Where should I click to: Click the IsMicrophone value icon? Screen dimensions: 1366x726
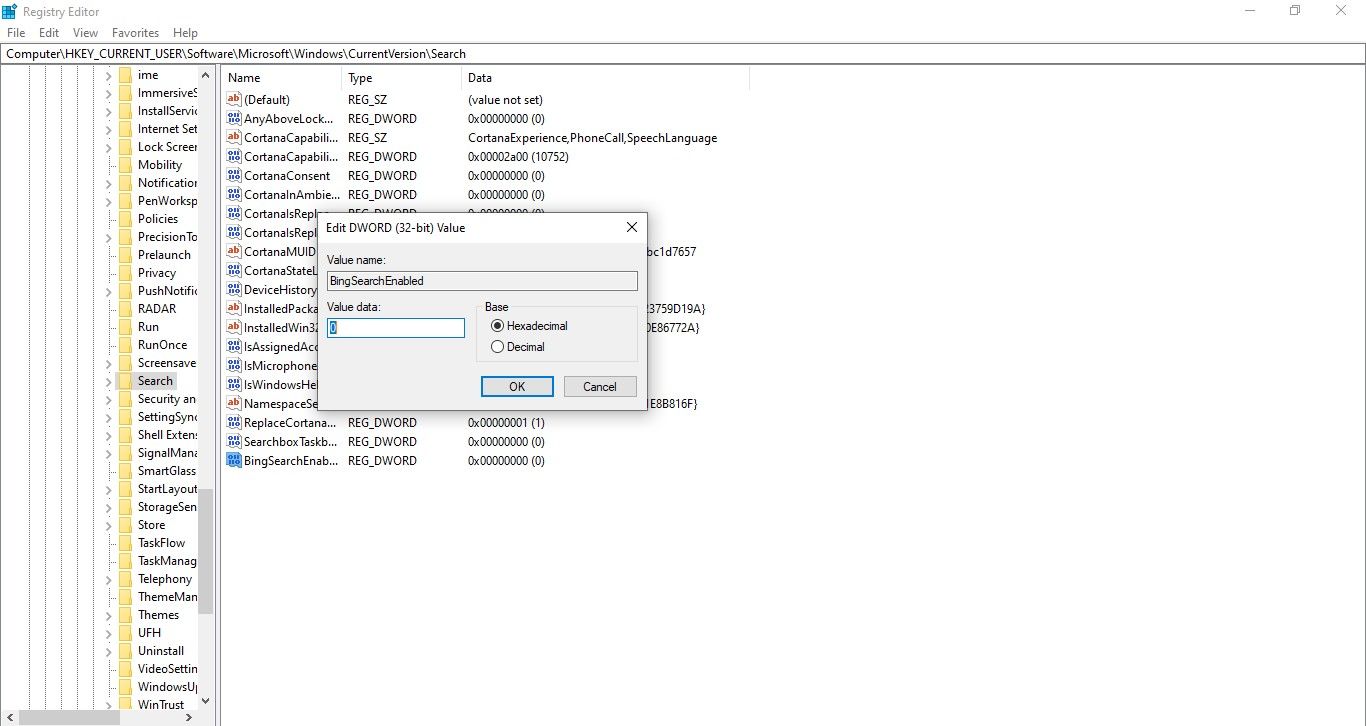(234, 366)
